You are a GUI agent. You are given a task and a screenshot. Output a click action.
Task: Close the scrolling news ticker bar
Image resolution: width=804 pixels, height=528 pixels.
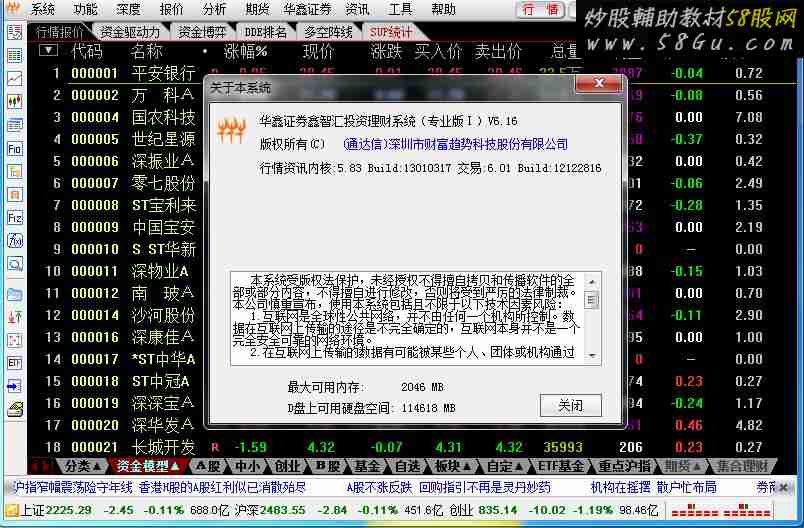[x=783, y=488]
